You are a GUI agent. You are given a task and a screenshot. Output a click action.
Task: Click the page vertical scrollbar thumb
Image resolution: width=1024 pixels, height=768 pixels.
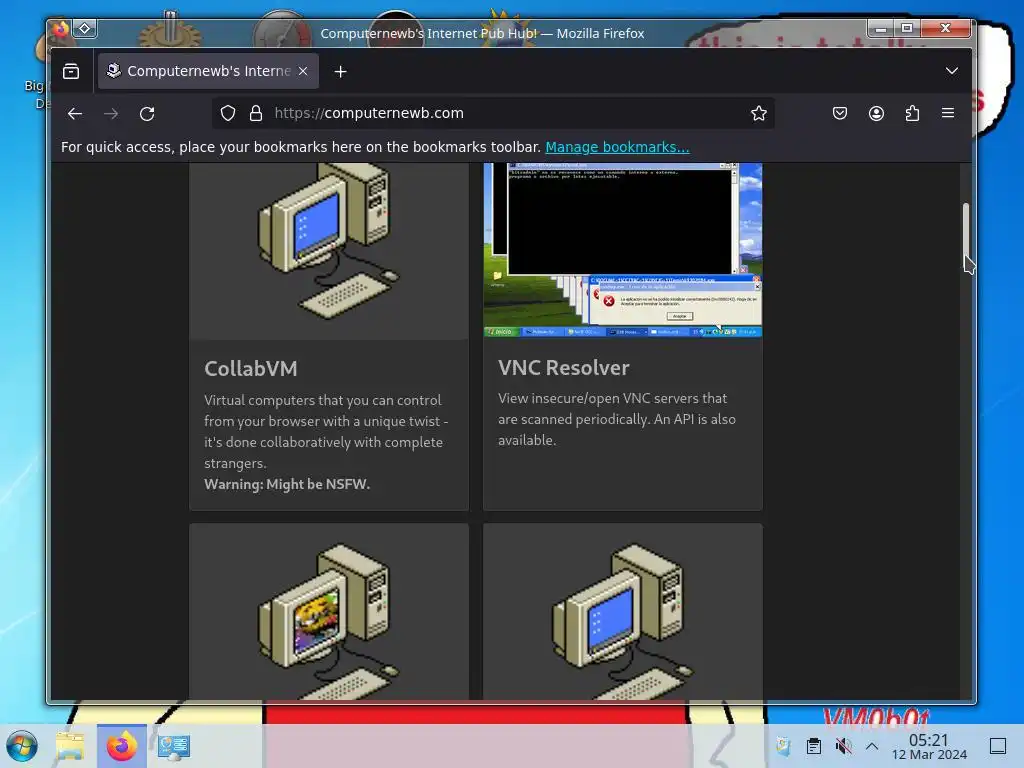coord(966,235)
